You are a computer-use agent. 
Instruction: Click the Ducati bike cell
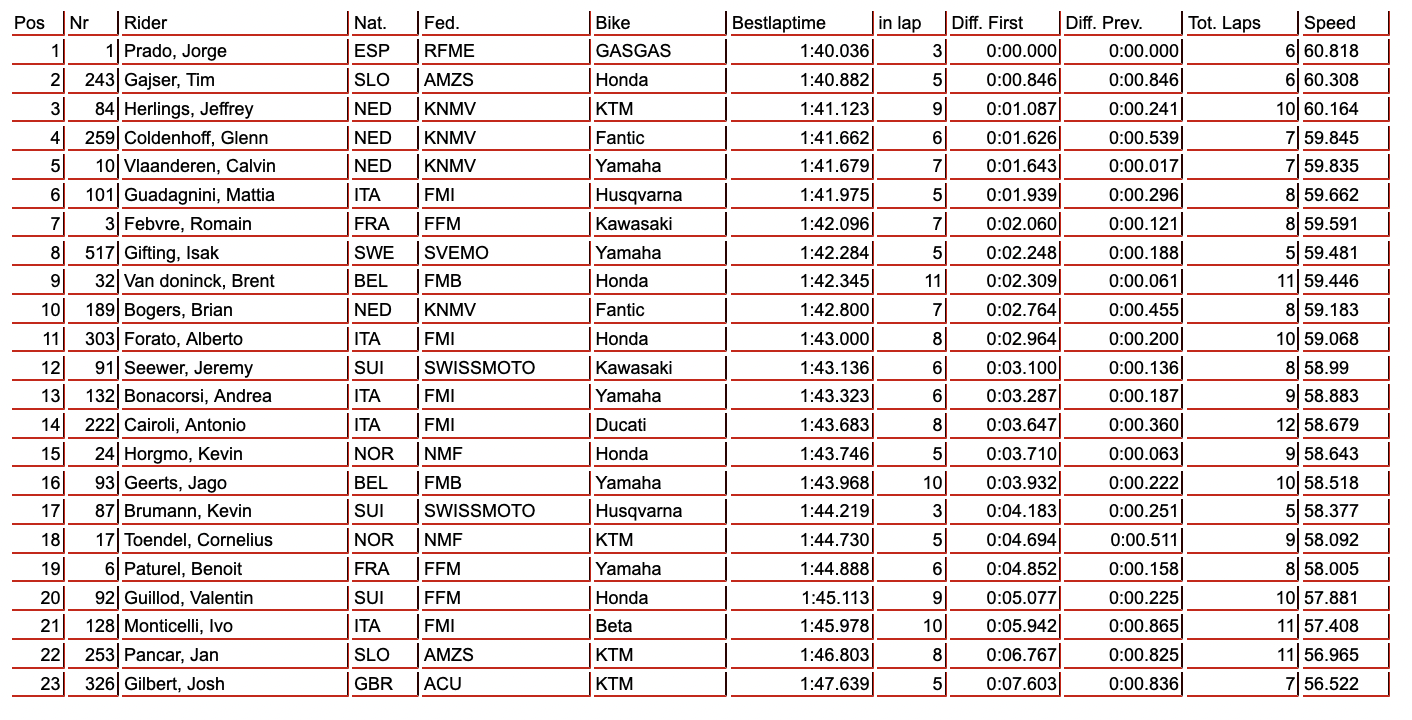point(620,425)
